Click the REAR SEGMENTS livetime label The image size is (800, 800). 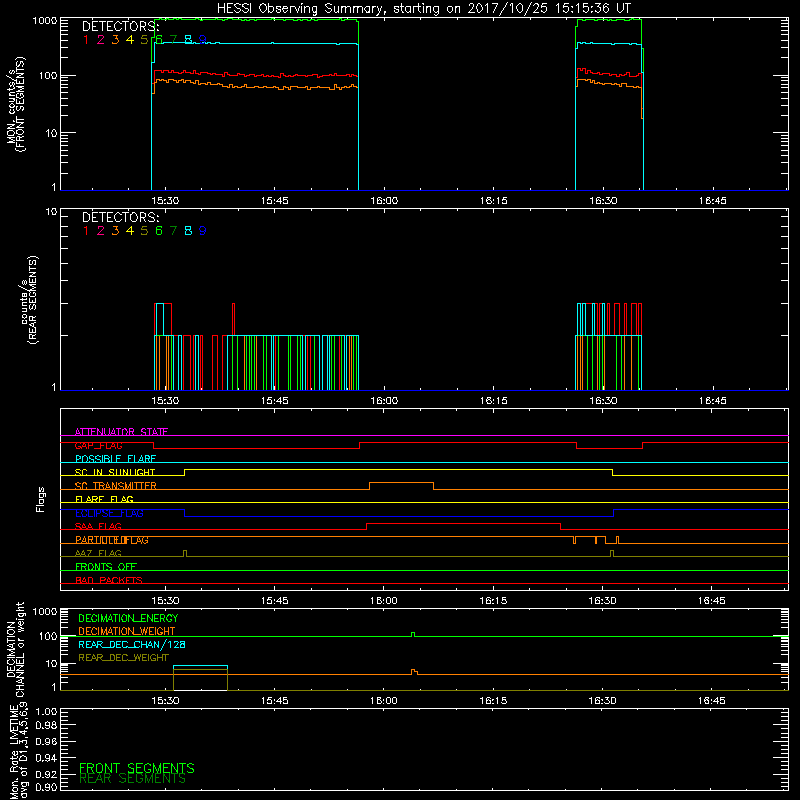[x=133, y=779]
